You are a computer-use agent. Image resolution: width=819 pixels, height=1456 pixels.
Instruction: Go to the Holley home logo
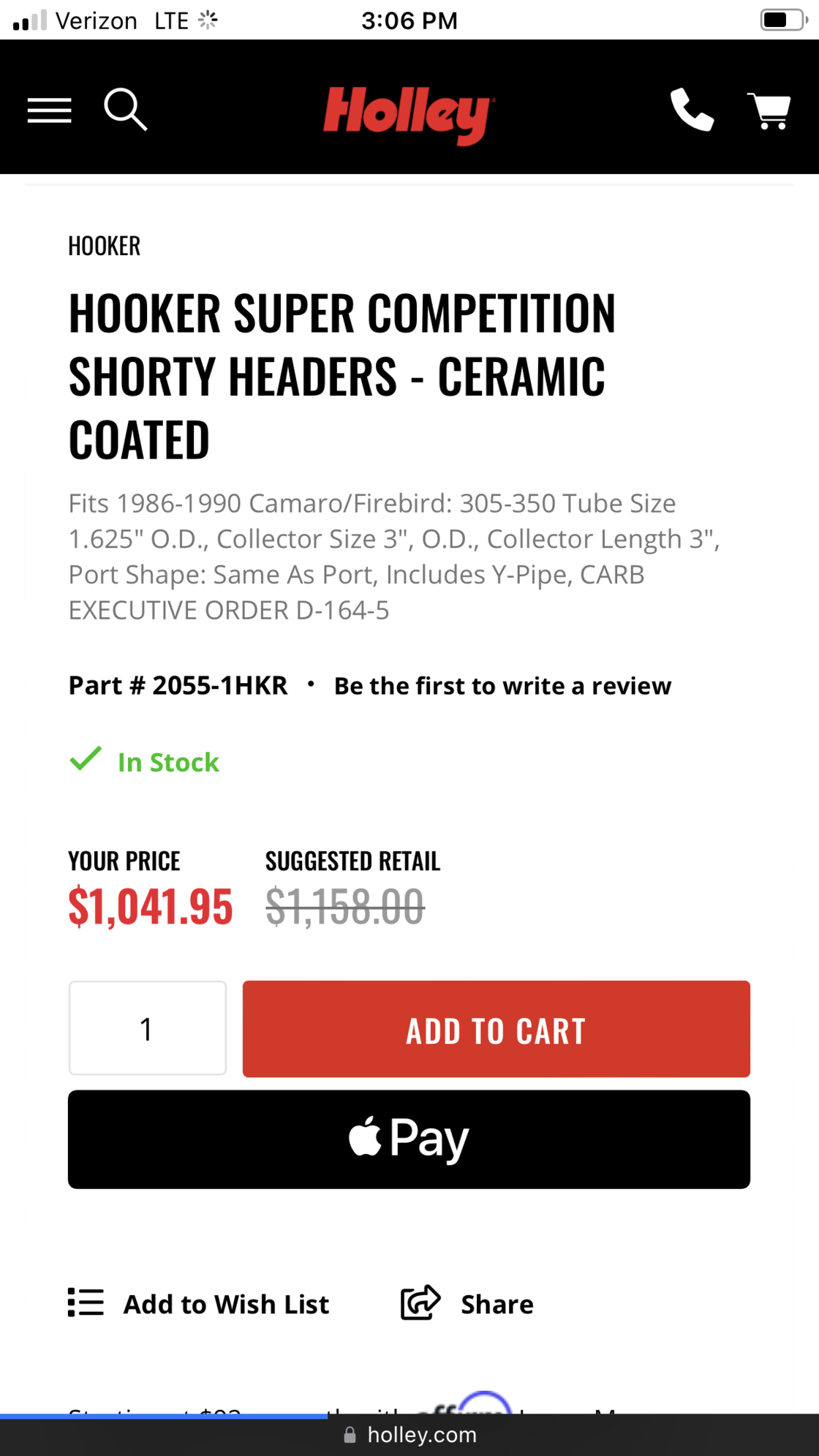click(x=408, y=114)
